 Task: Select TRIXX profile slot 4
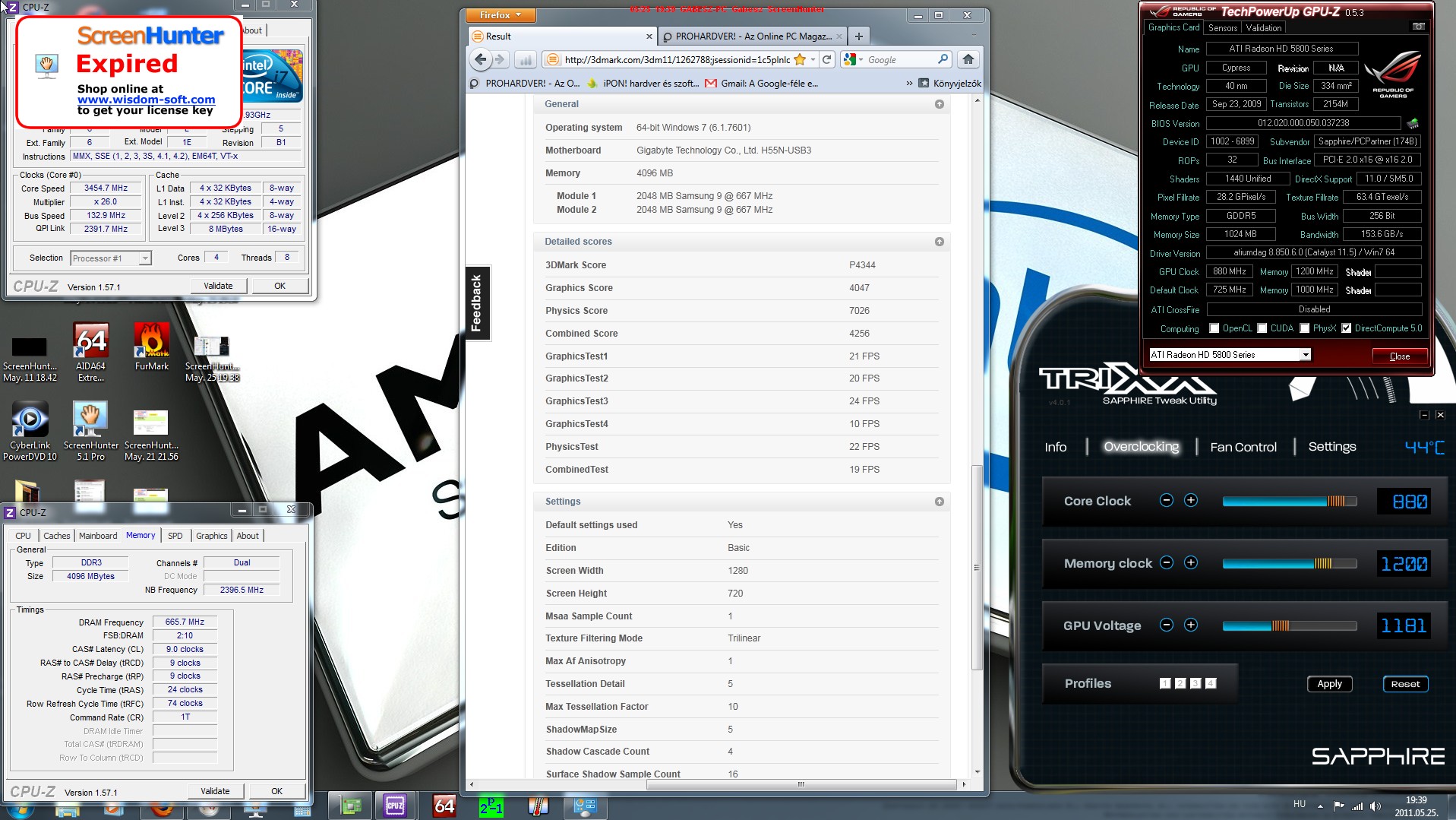[1211, 683]
